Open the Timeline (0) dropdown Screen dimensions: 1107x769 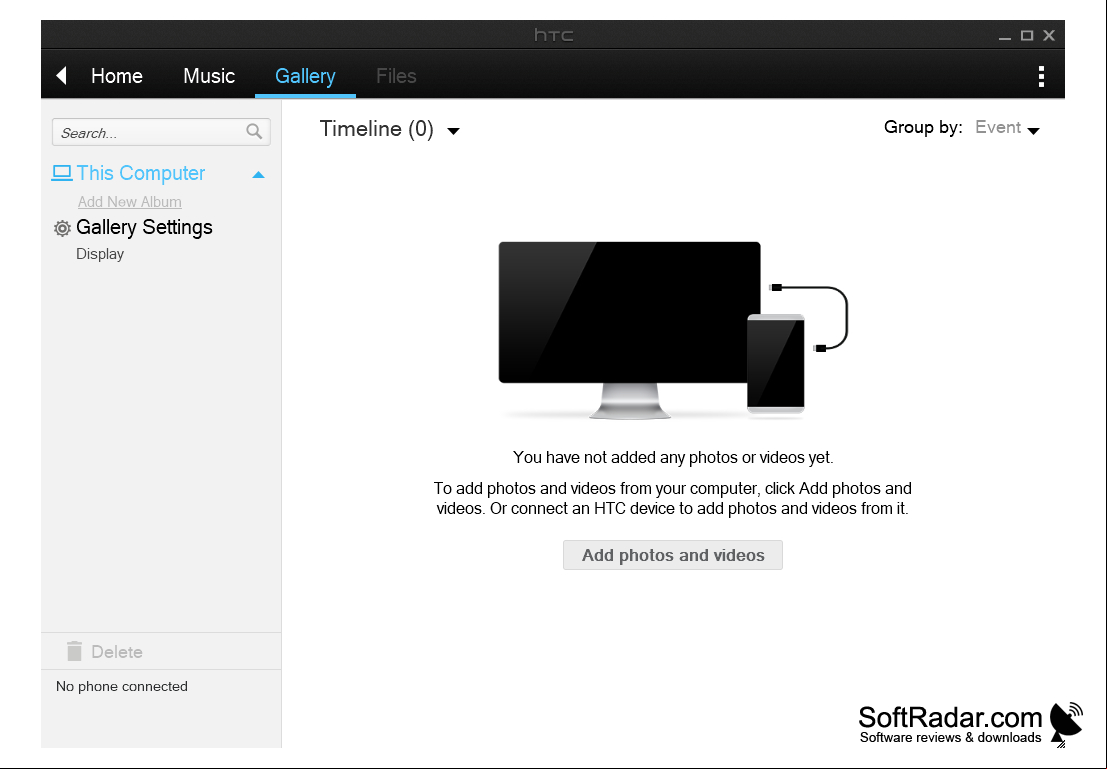click(x=389, y=129)
